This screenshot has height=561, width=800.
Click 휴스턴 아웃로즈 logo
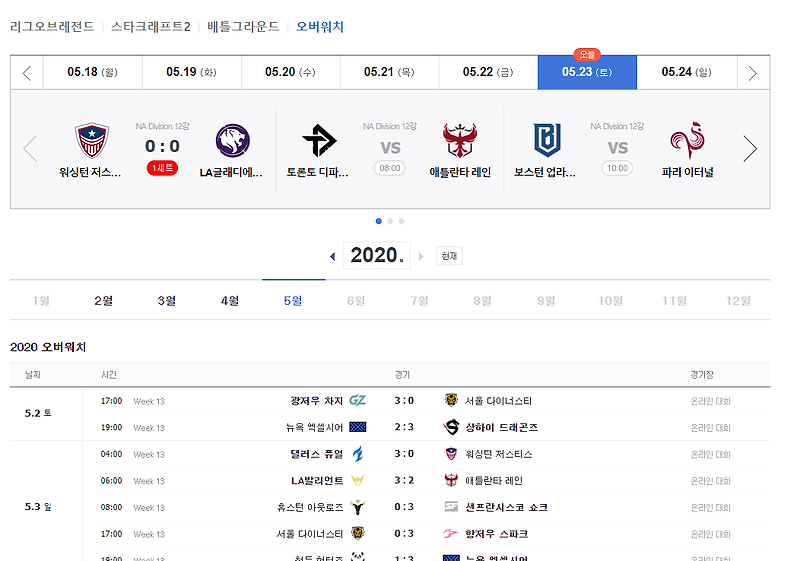pos(358,507)
